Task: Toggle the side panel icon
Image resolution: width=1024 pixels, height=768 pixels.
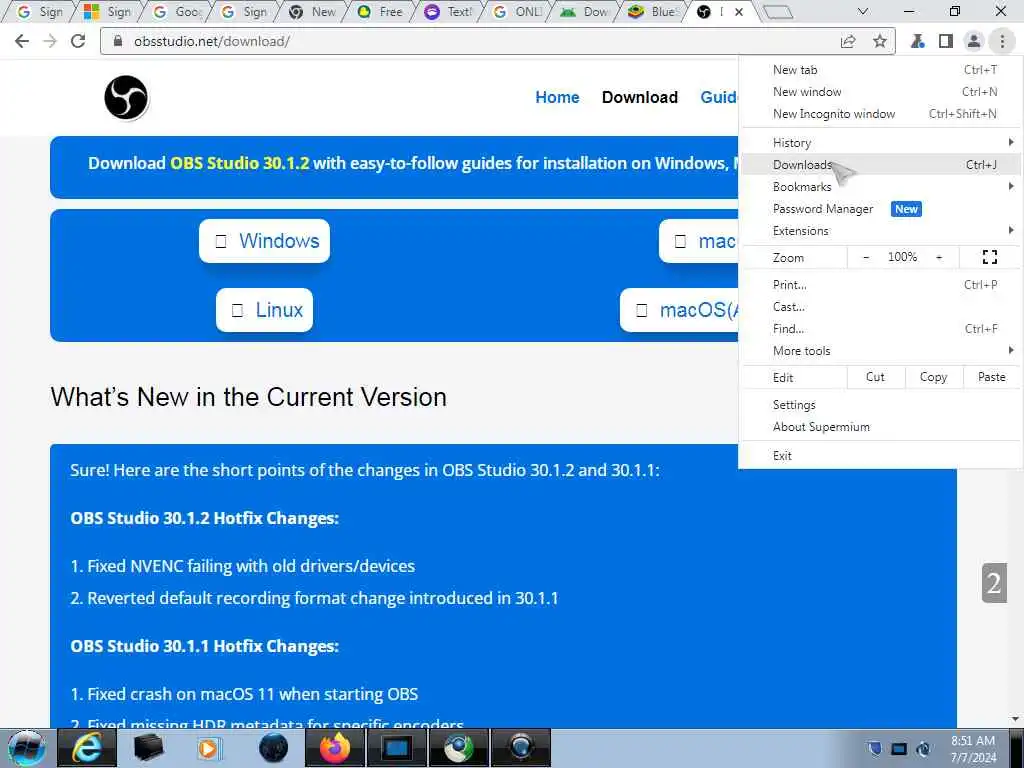Action: (946, 41)
